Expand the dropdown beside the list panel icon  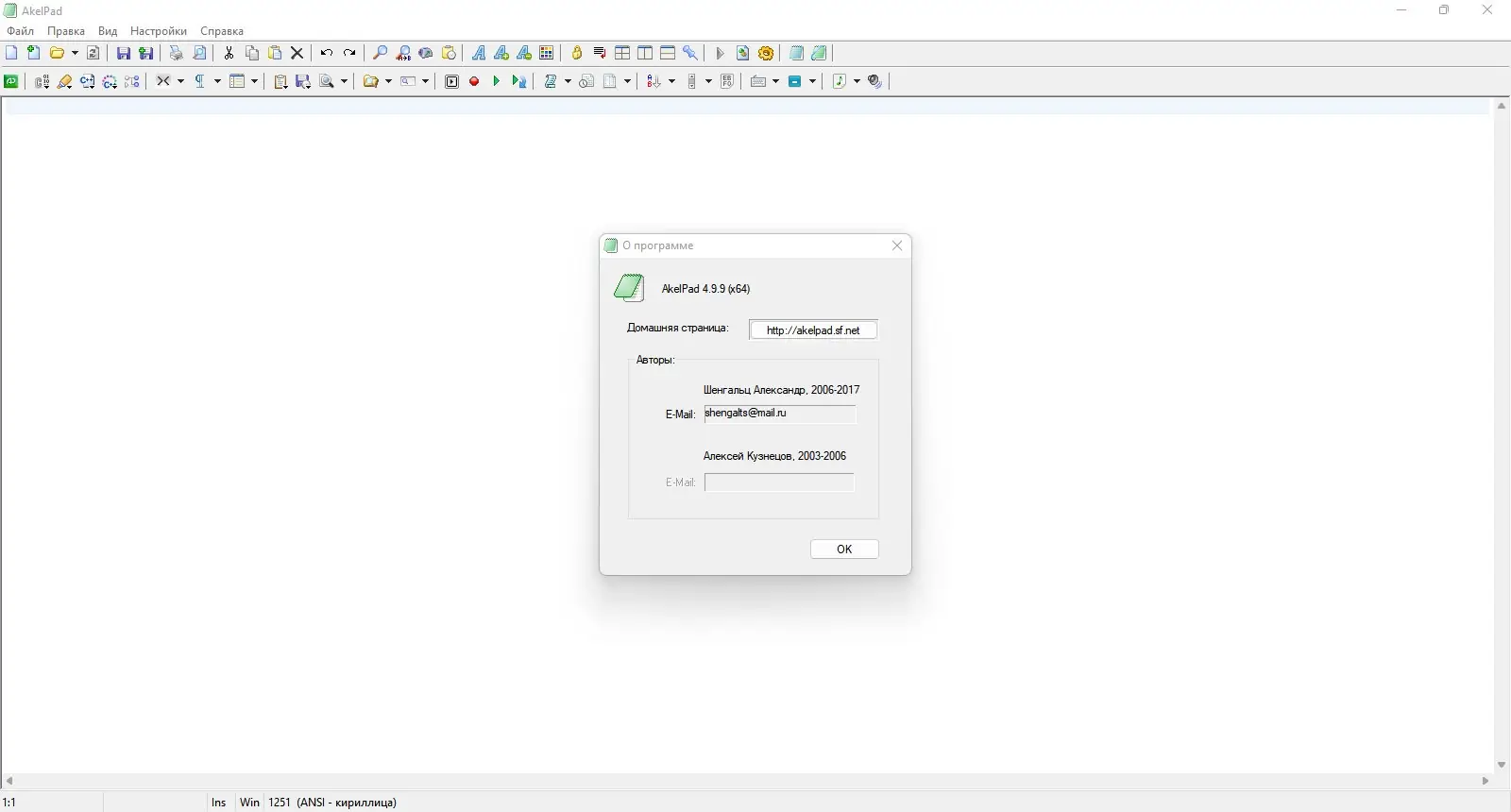click(254, 81)
